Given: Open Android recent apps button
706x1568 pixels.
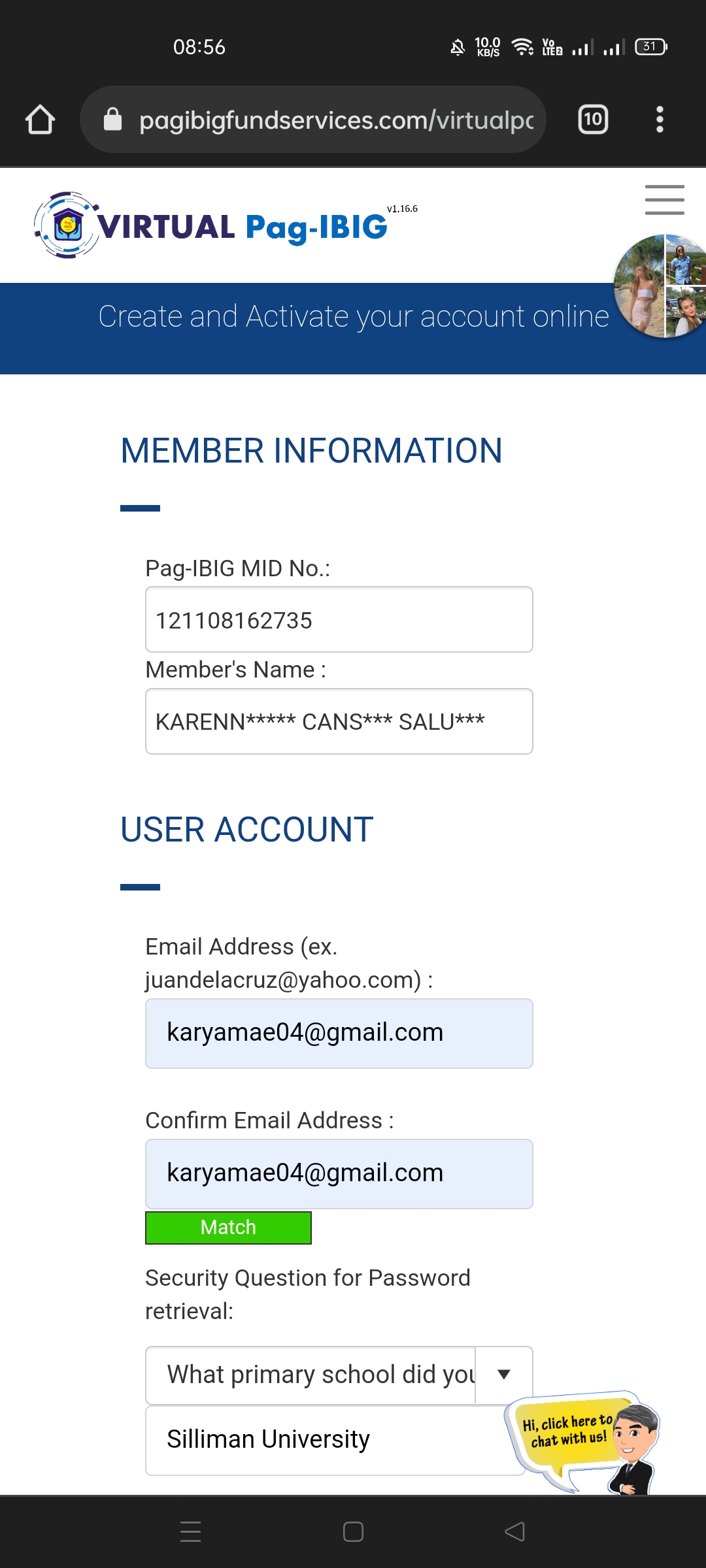Looking at the screenshot, I should click(190, 1531).
